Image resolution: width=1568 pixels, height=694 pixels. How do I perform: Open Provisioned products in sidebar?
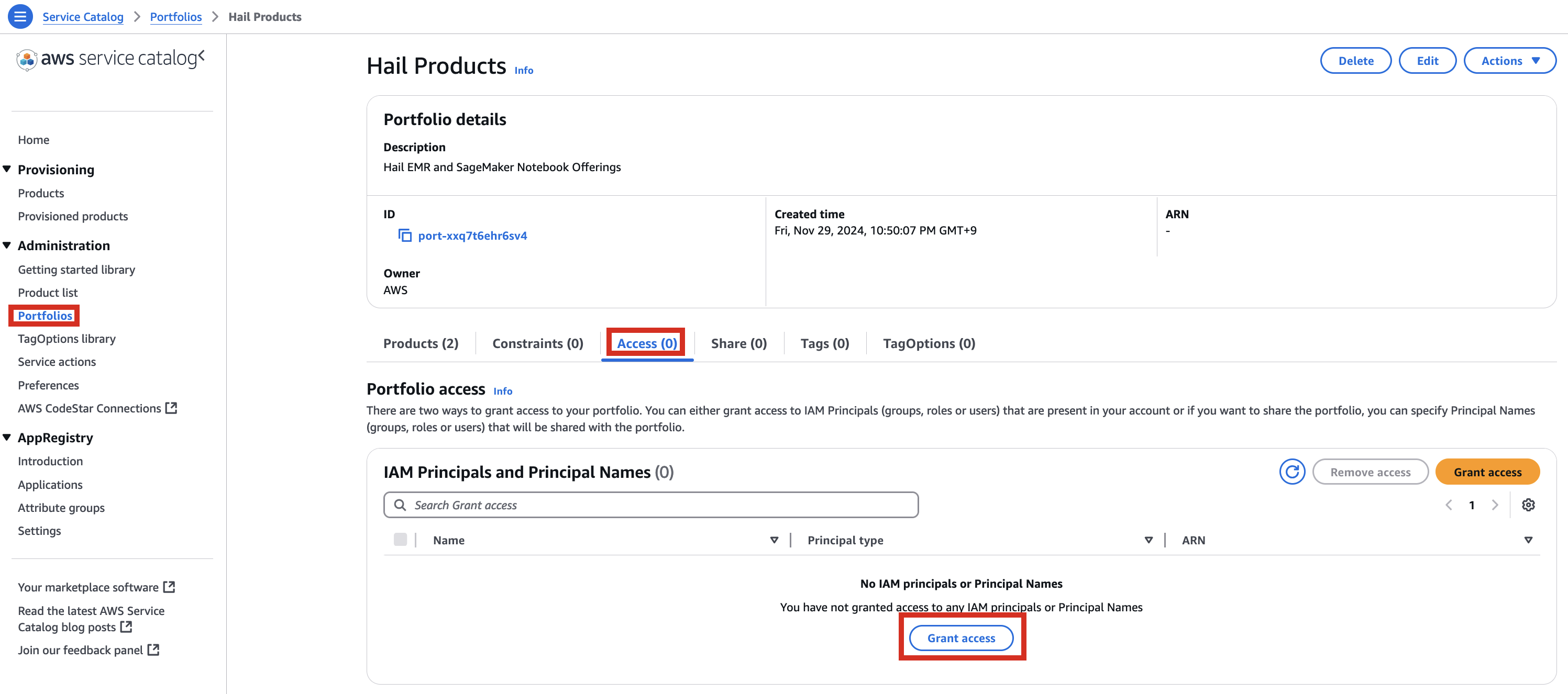coord(72,216)
